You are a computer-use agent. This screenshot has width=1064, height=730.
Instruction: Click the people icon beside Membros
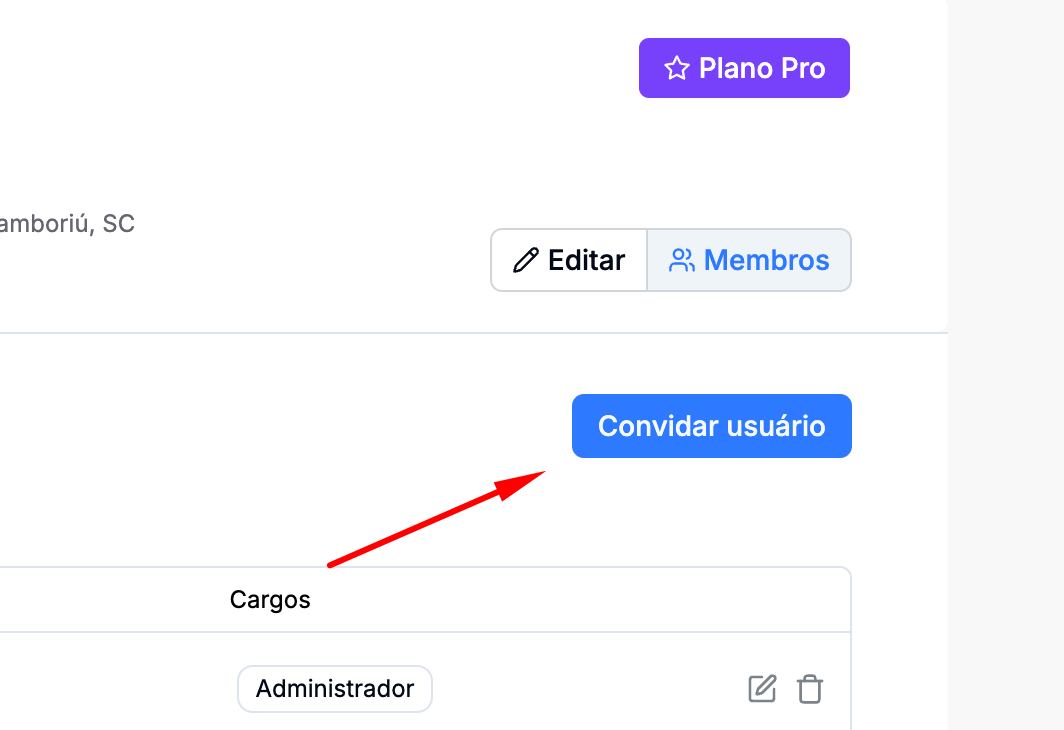(x=681, y=260)
